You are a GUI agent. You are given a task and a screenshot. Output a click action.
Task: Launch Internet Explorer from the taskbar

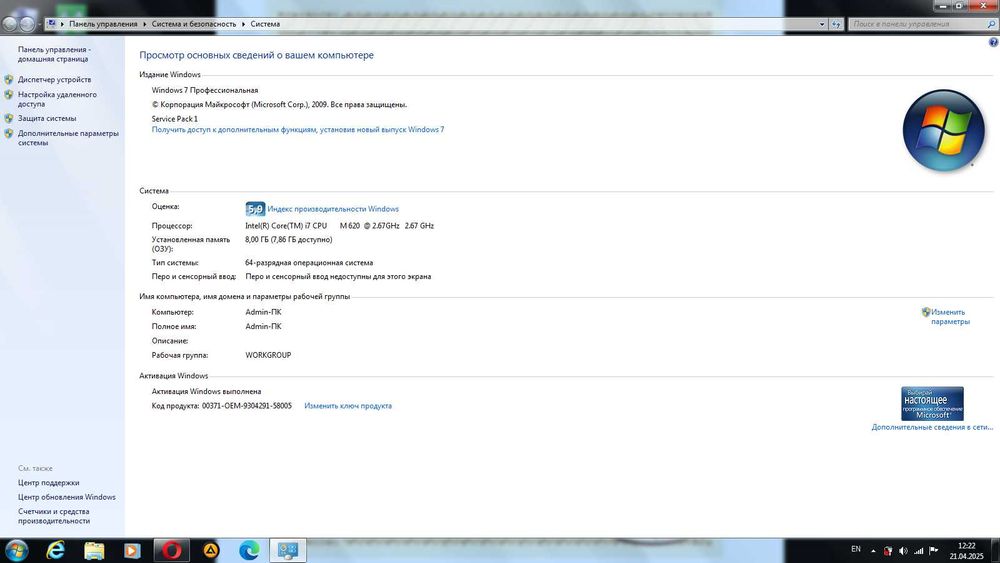[x=56, y=550]
